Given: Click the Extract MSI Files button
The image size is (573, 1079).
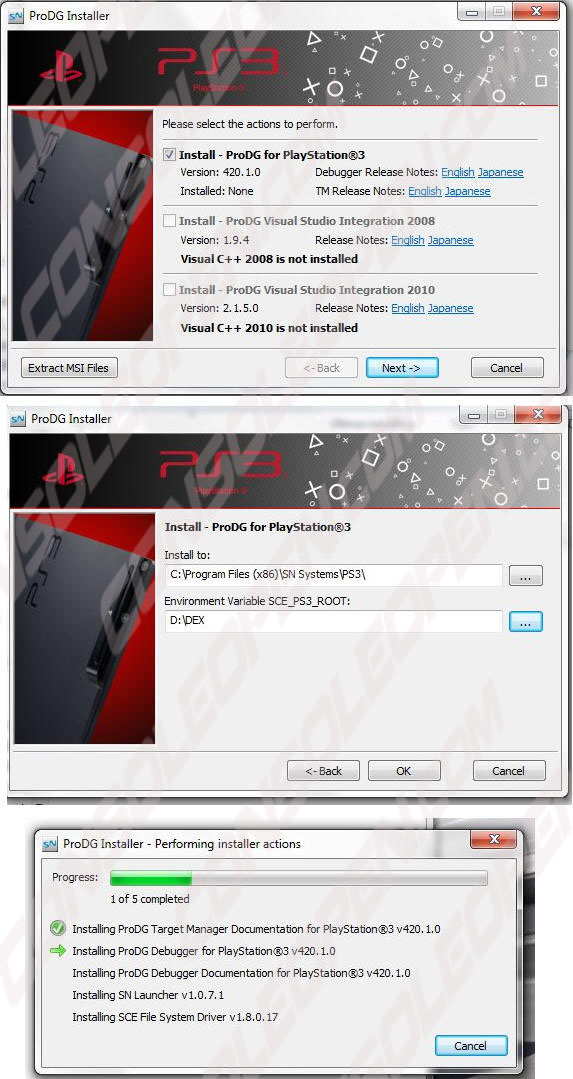Looking at the screenshot, I should click(x=69, y=367).
